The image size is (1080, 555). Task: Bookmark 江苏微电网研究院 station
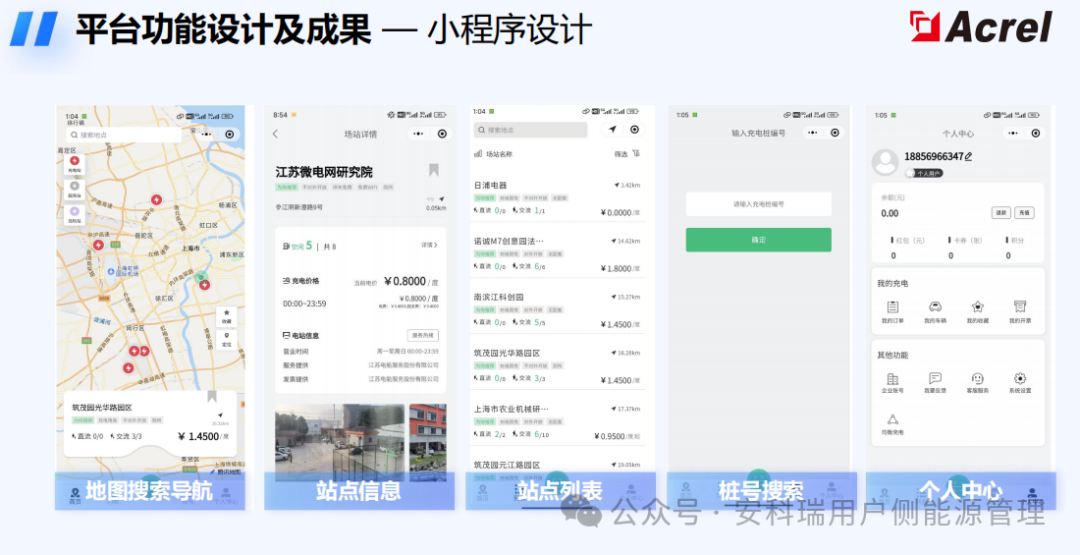pos(433,170)
